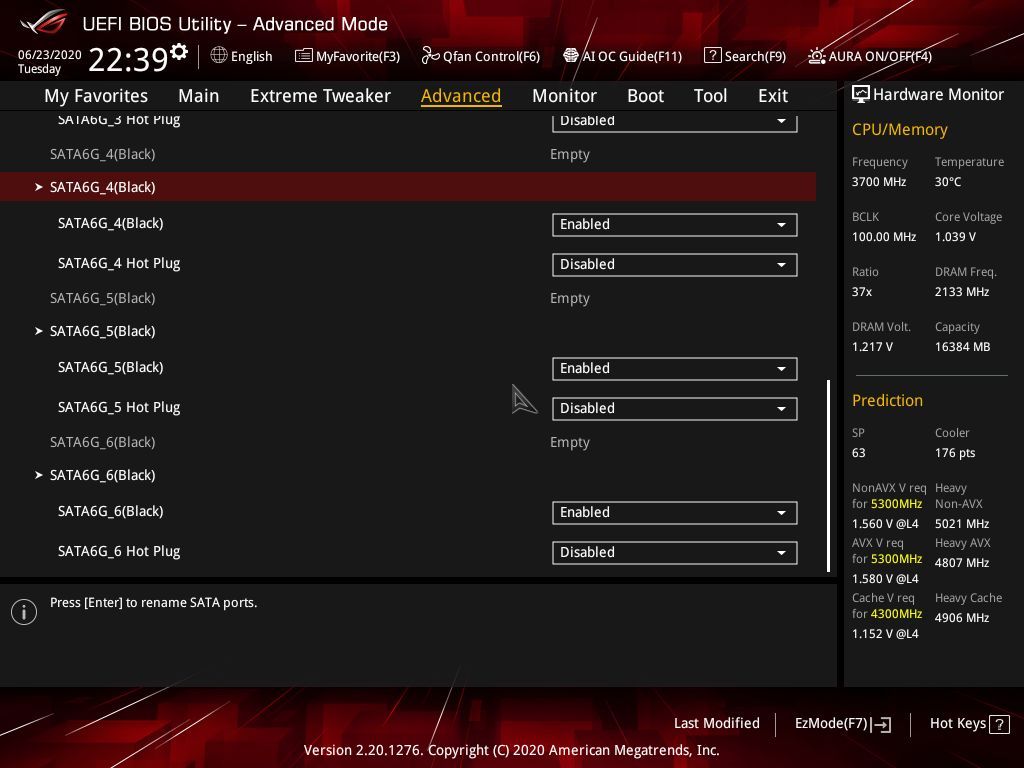Open clock settings gear icon

179,51
